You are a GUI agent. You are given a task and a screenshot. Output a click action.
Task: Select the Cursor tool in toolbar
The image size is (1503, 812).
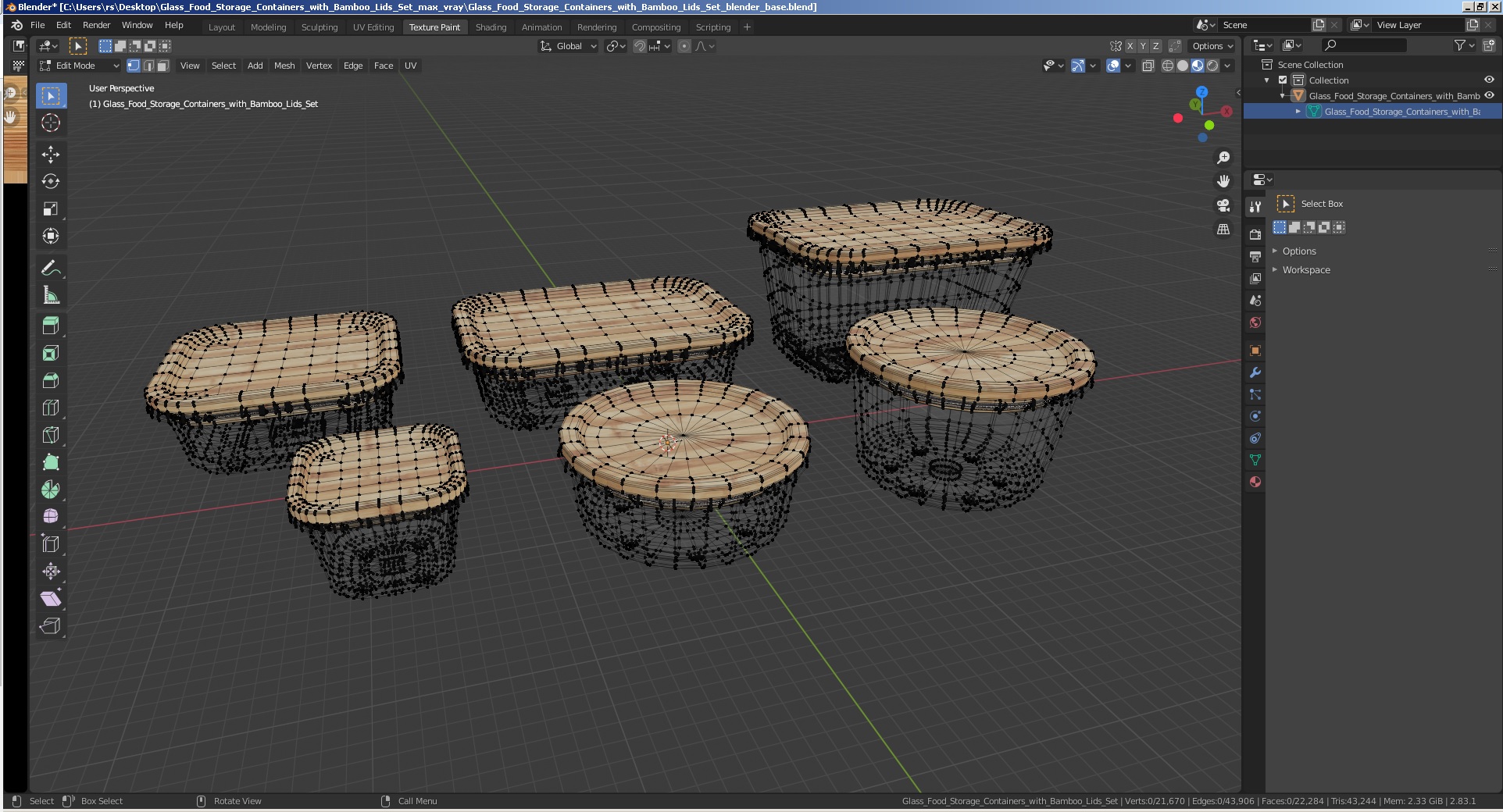51,123
